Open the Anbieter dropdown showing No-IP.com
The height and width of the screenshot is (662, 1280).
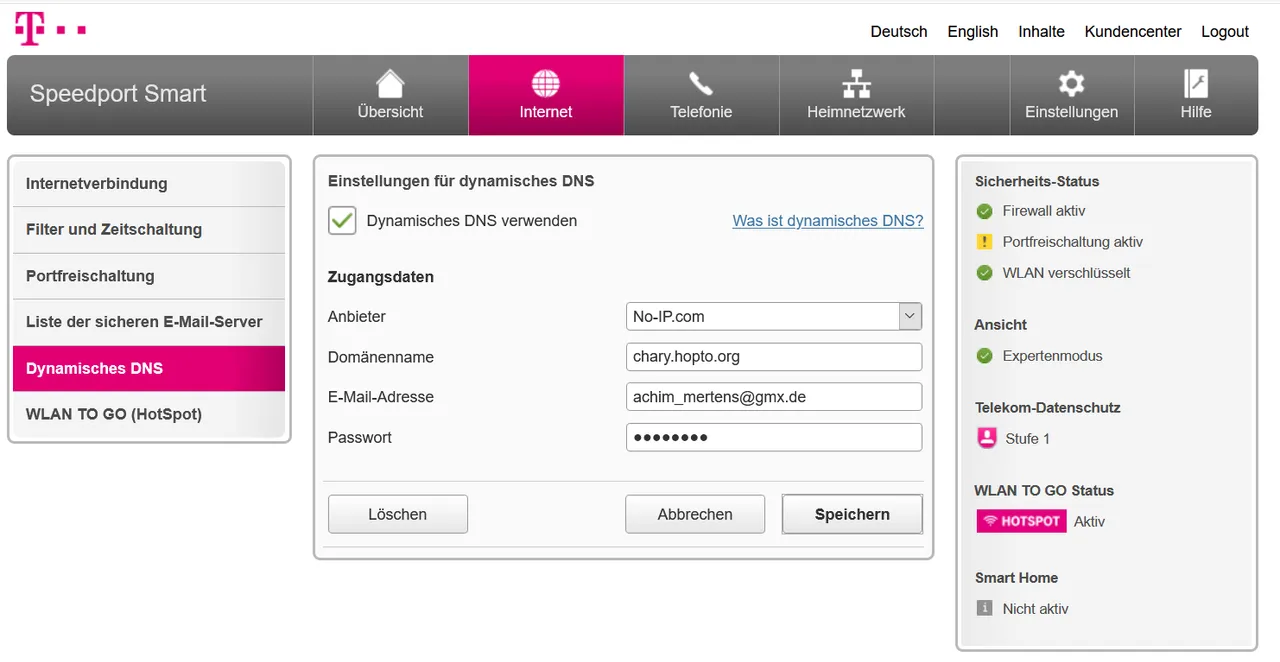tap(774, 316)
